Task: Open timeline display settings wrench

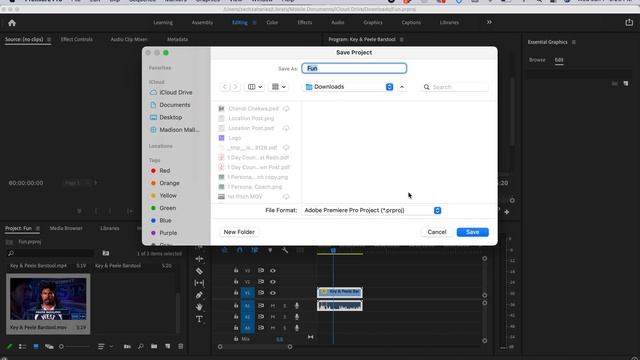Action: point(285,250)
